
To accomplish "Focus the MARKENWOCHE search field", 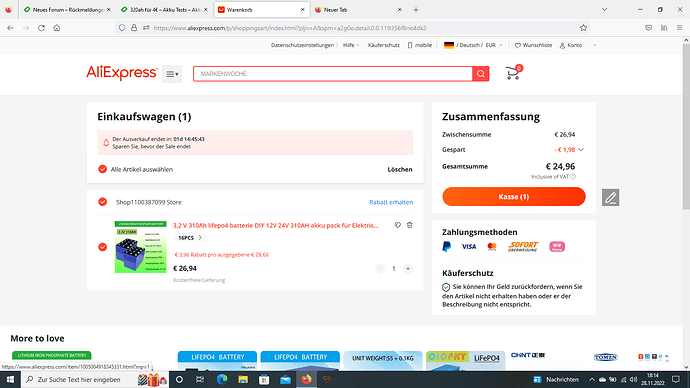I will click(x=333, y=74).
